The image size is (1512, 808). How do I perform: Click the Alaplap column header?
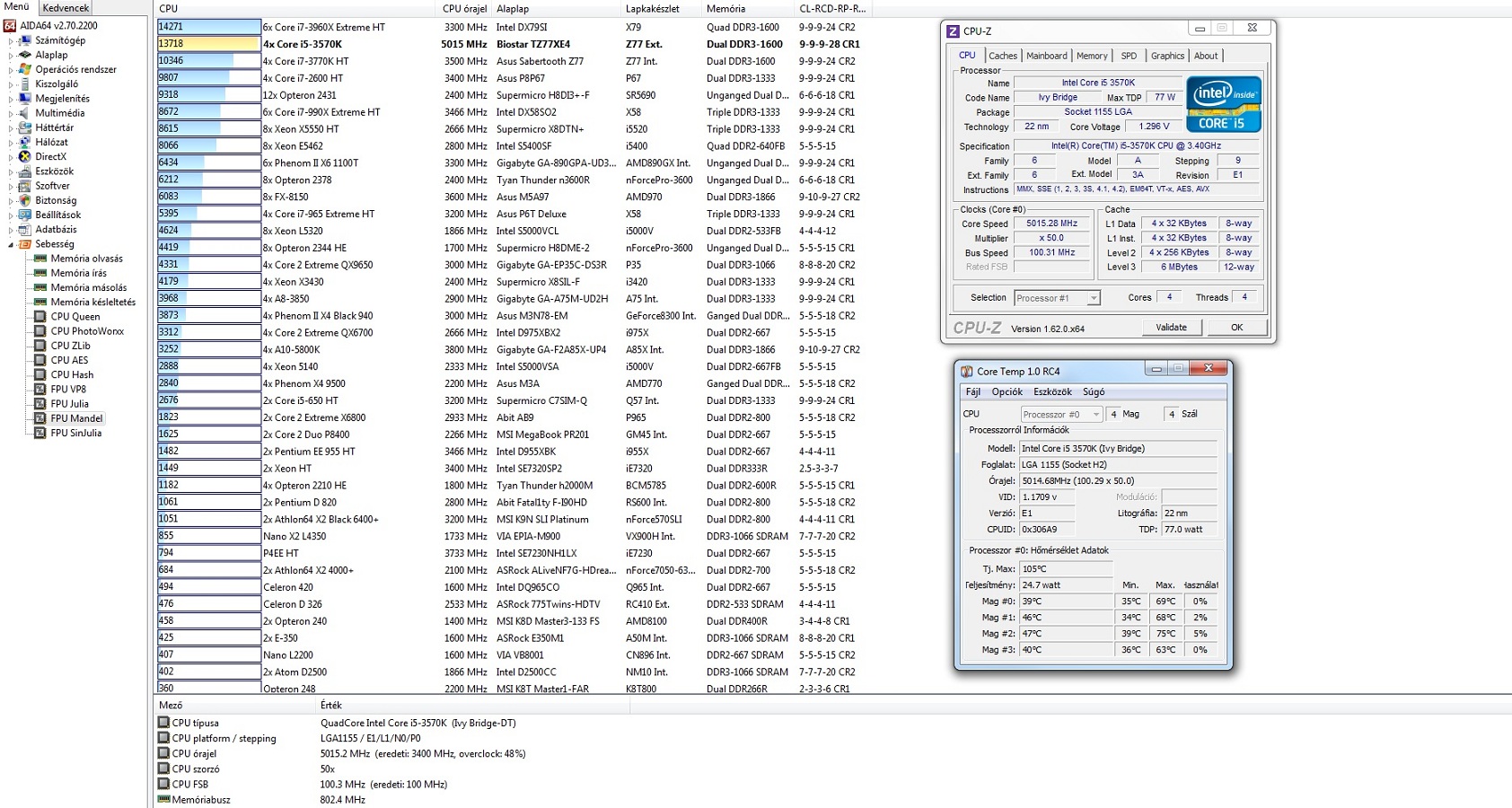click(x=557, y=8)
